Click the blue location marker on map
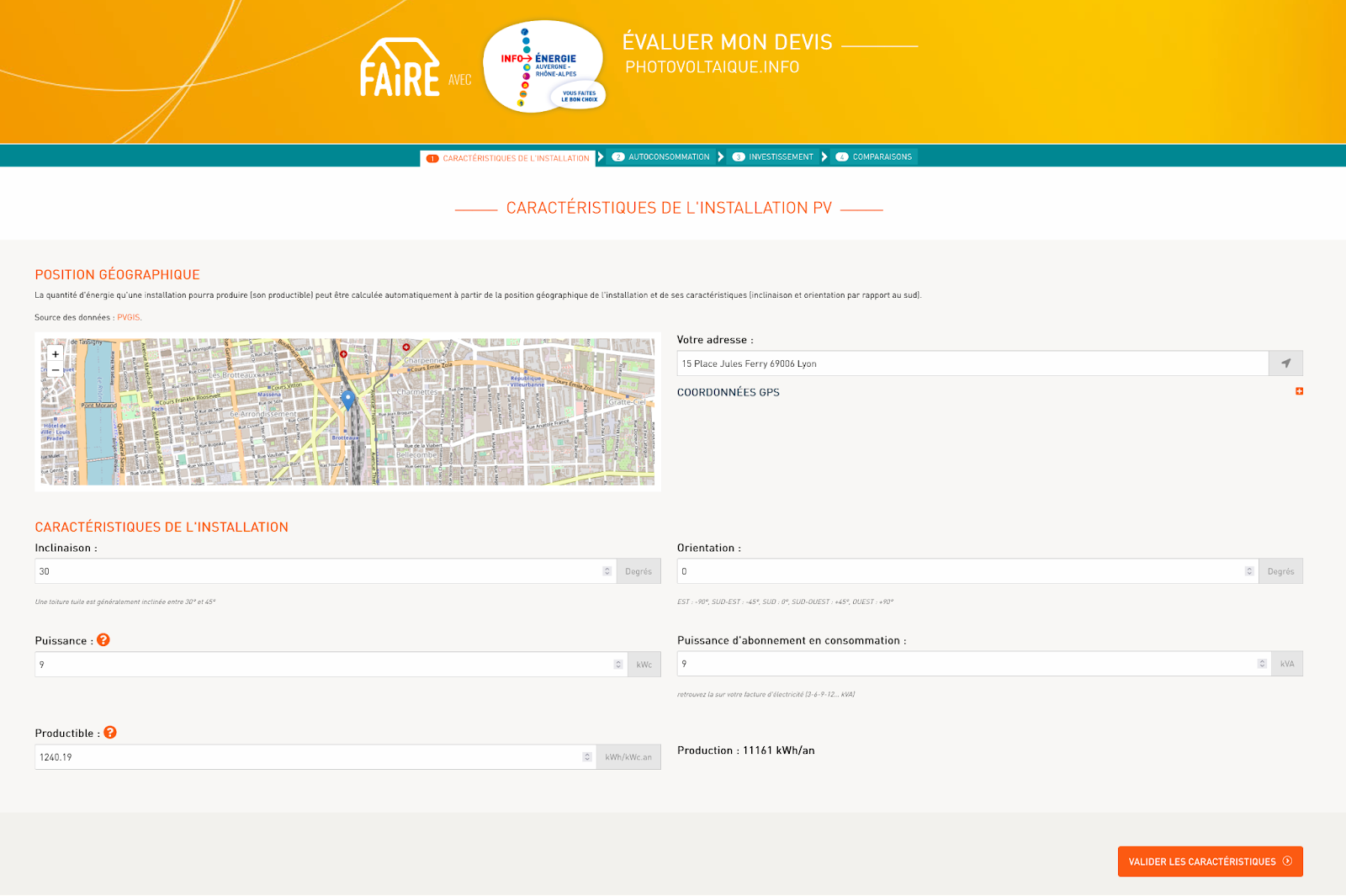This screenshot has height=896, width=1346. [347, 399]
